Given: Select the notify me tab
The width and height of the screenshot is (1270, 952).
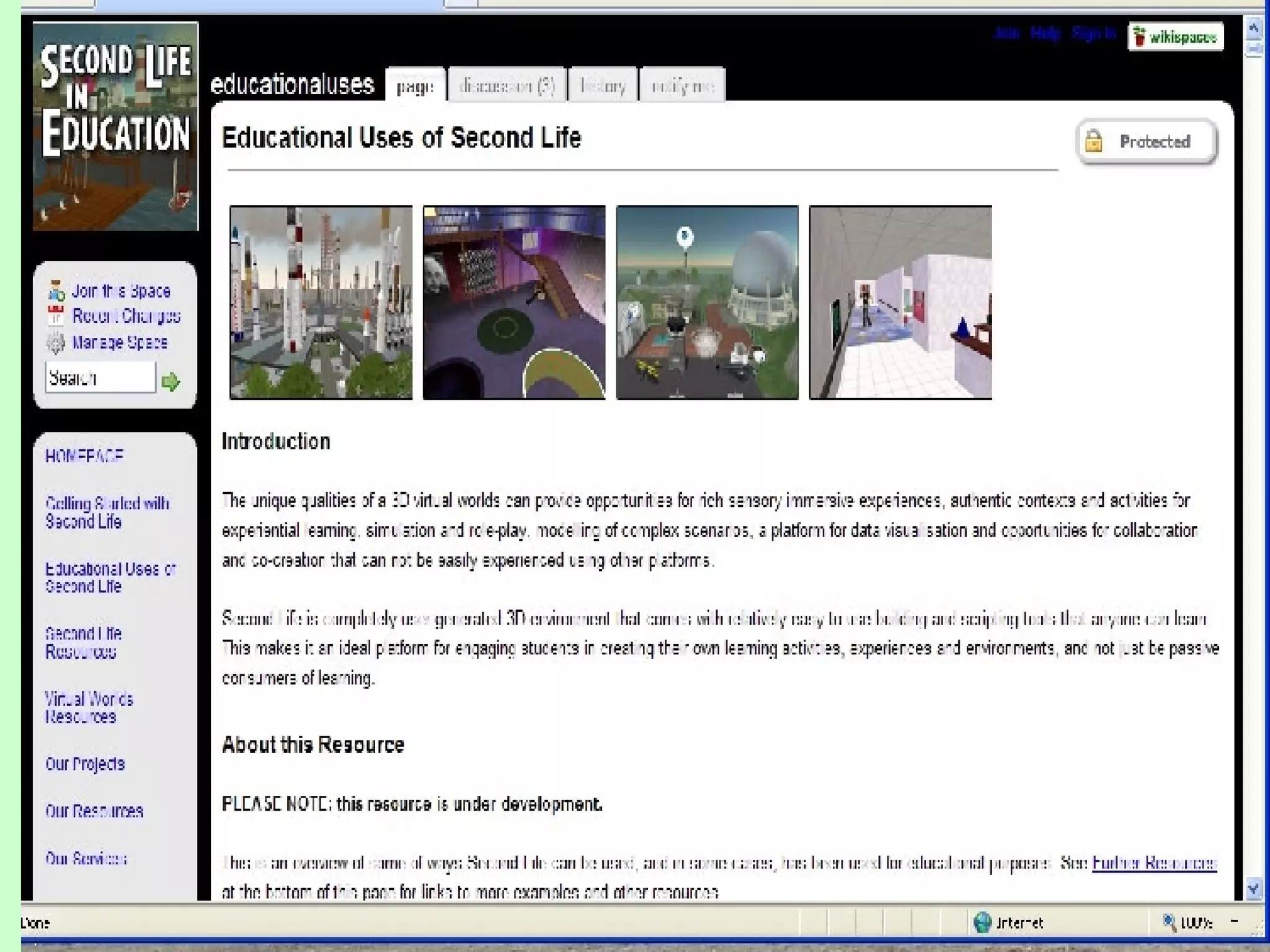Looking at the screenshot, I should (x=682, y=85).
